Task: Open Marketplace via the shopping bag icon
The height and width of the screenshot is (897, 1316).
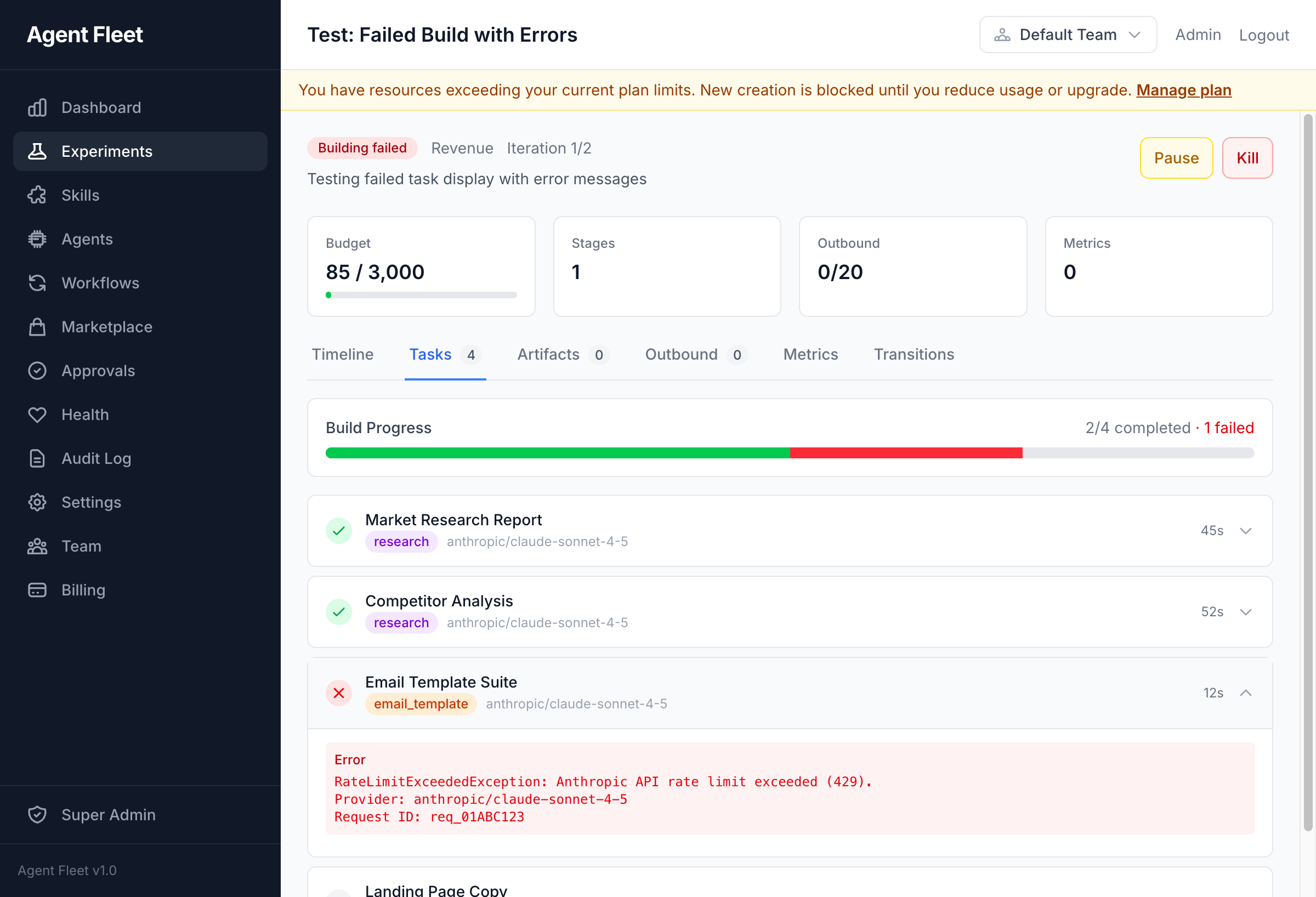Action: (37, 327)
